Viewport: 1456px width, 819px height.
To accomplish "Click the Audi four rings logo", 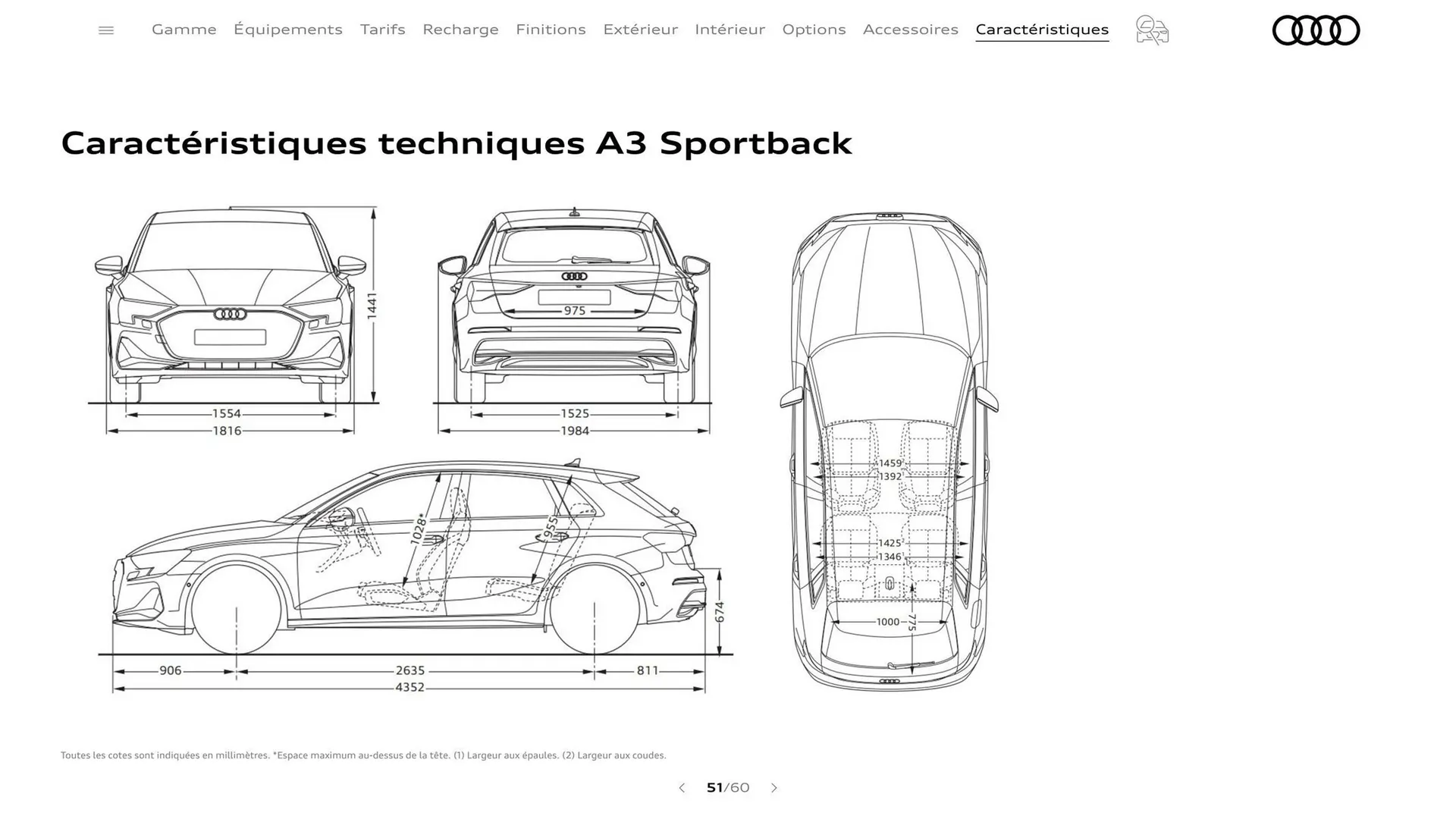I will pyautogui.click(x=1316, y=31).
